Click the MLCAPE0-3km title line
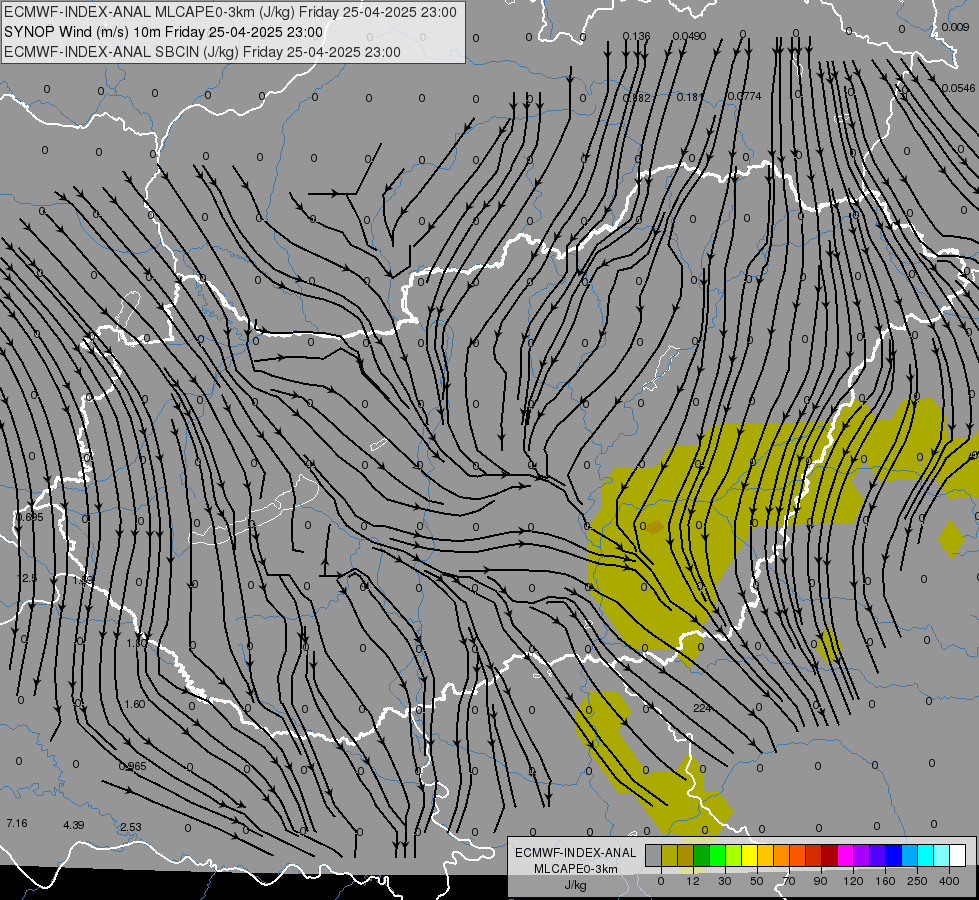This screenshot has width=979, height=900. [x=230, y=12]
